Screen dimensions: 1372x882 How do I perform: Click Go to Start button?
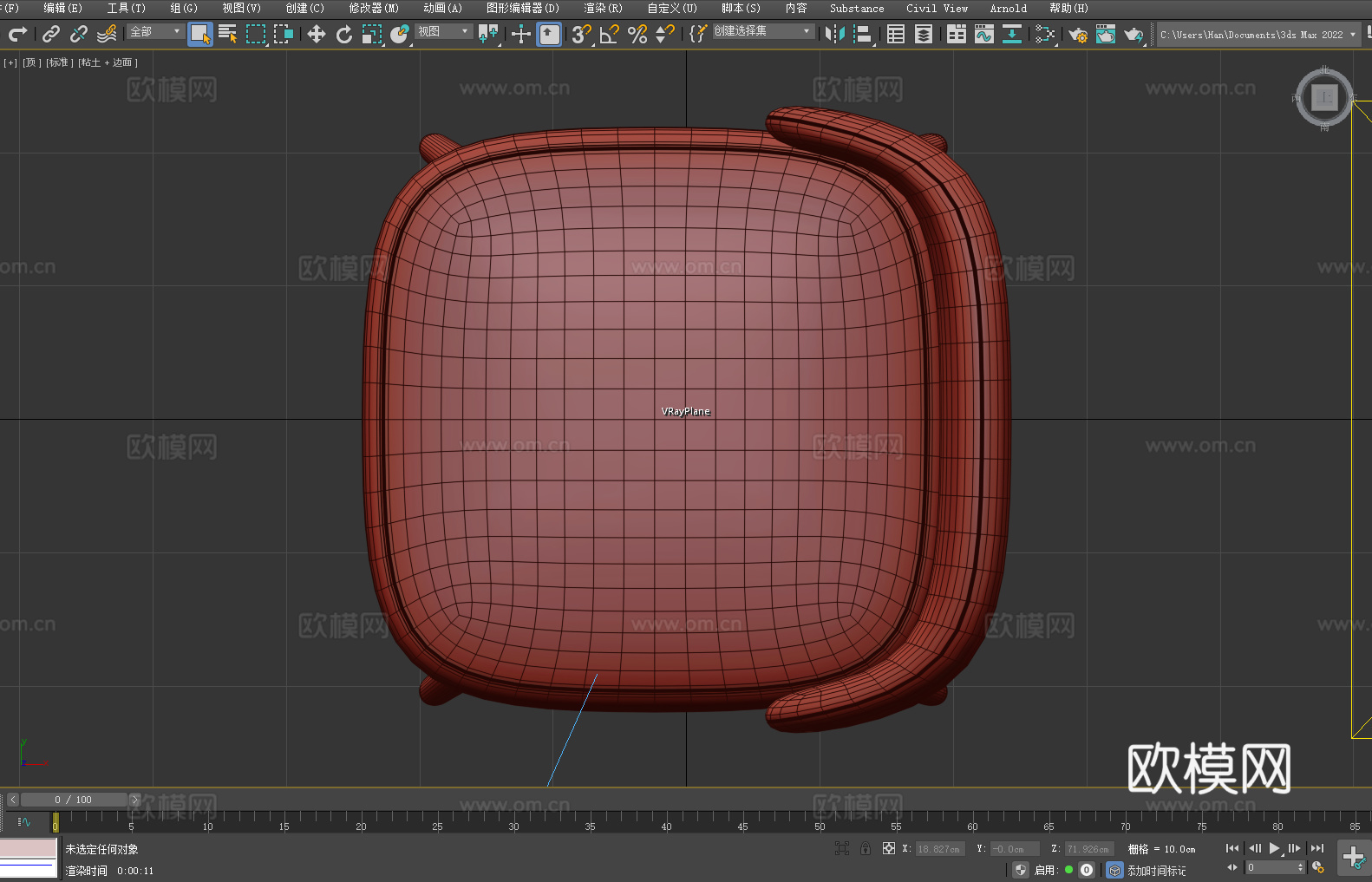point(1232,848)
